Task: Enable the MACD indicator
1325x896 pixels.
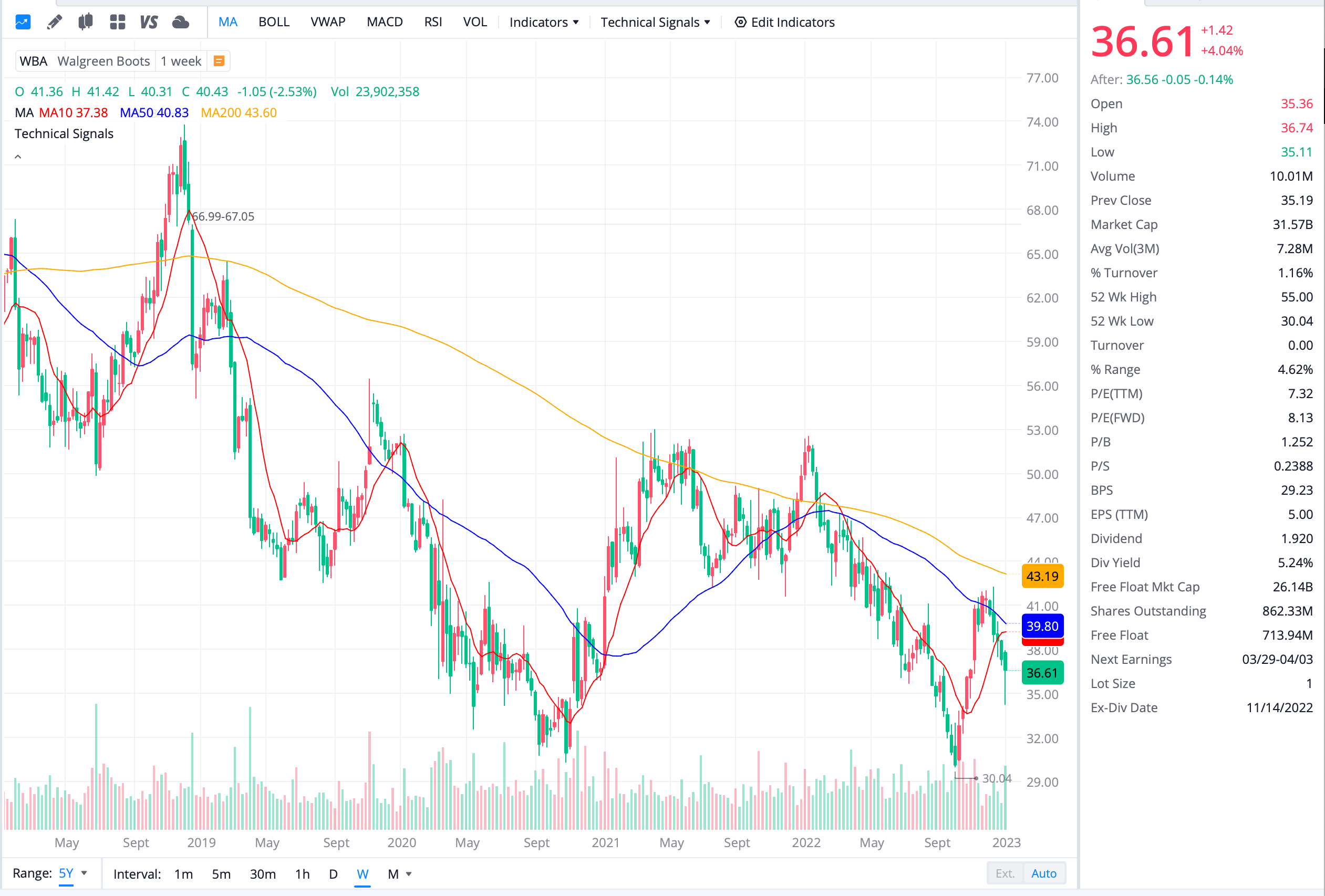Action: 384,22
